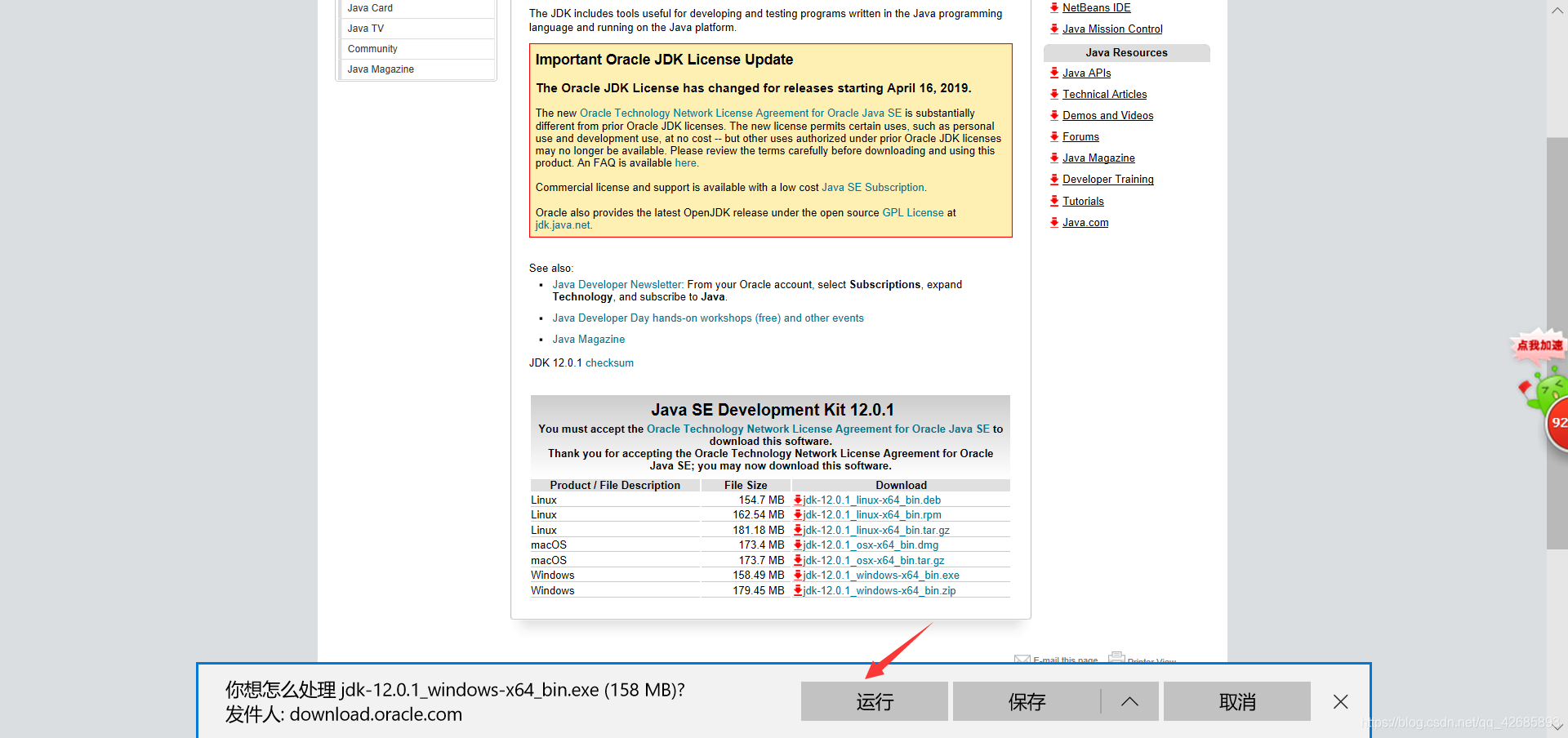The image size is (1568, 738).
Task: Open Developer Training resource link
Action: (x=1108, y=180)
